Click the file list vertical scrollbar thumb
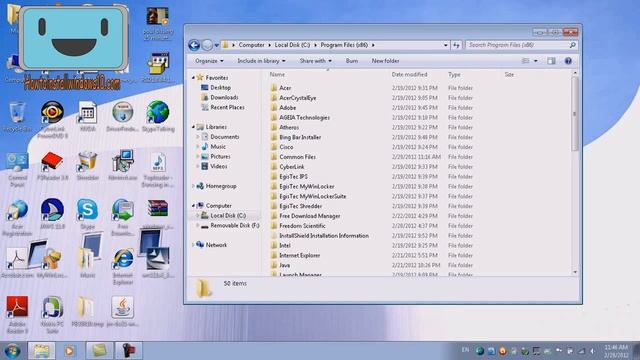640x360 pixels. coord(575,114)
